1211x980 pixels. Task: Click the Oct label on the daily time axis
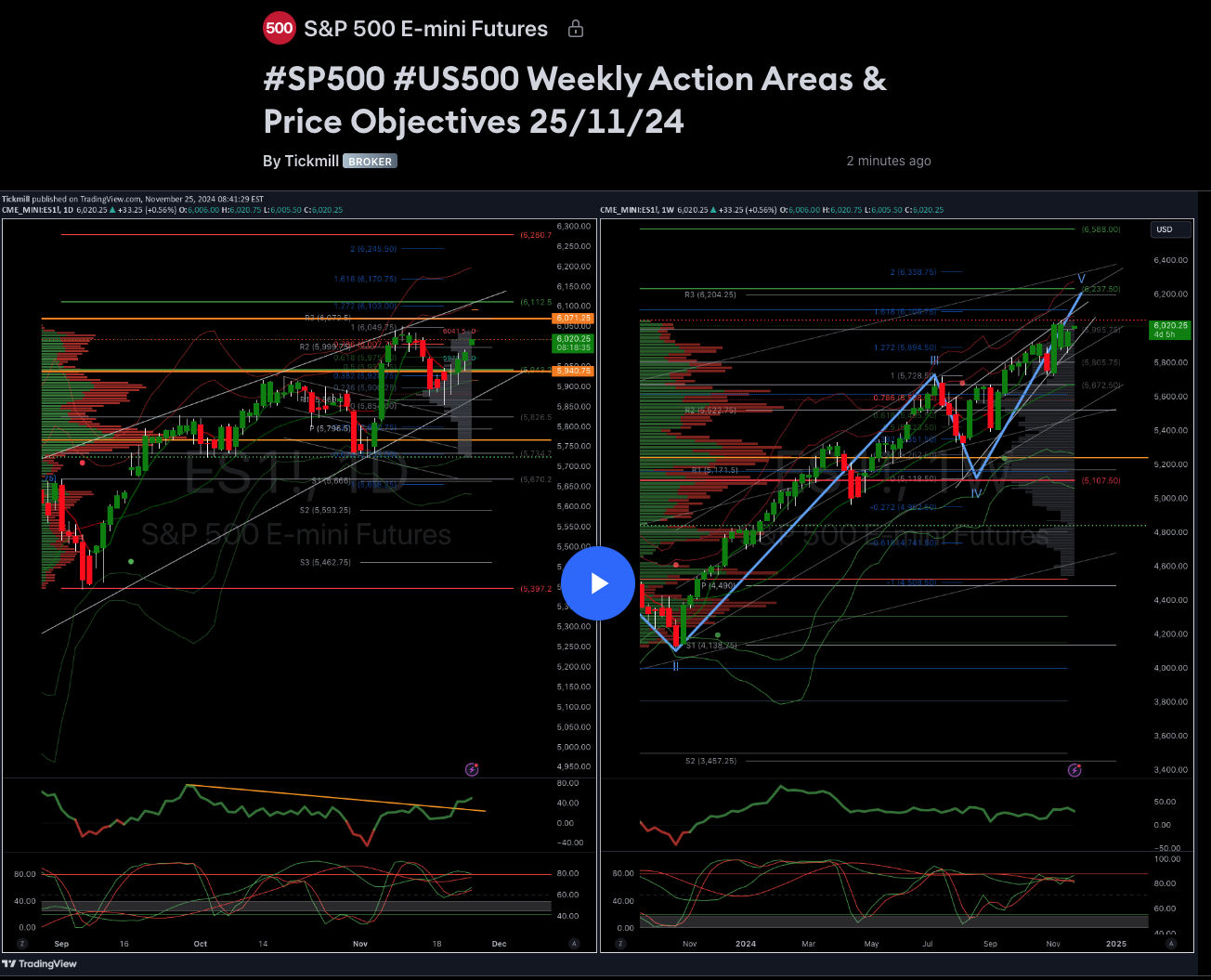point(200,944)
